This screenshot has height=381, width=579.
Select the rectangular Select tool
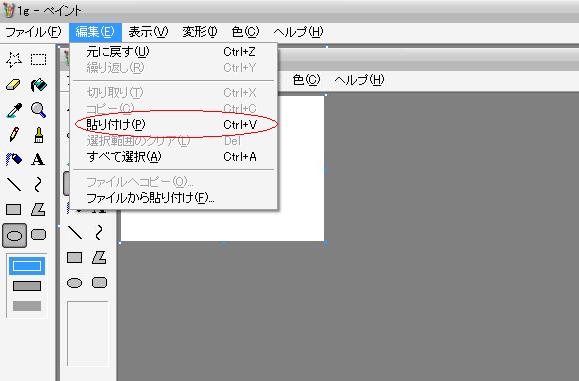[38, 59]
